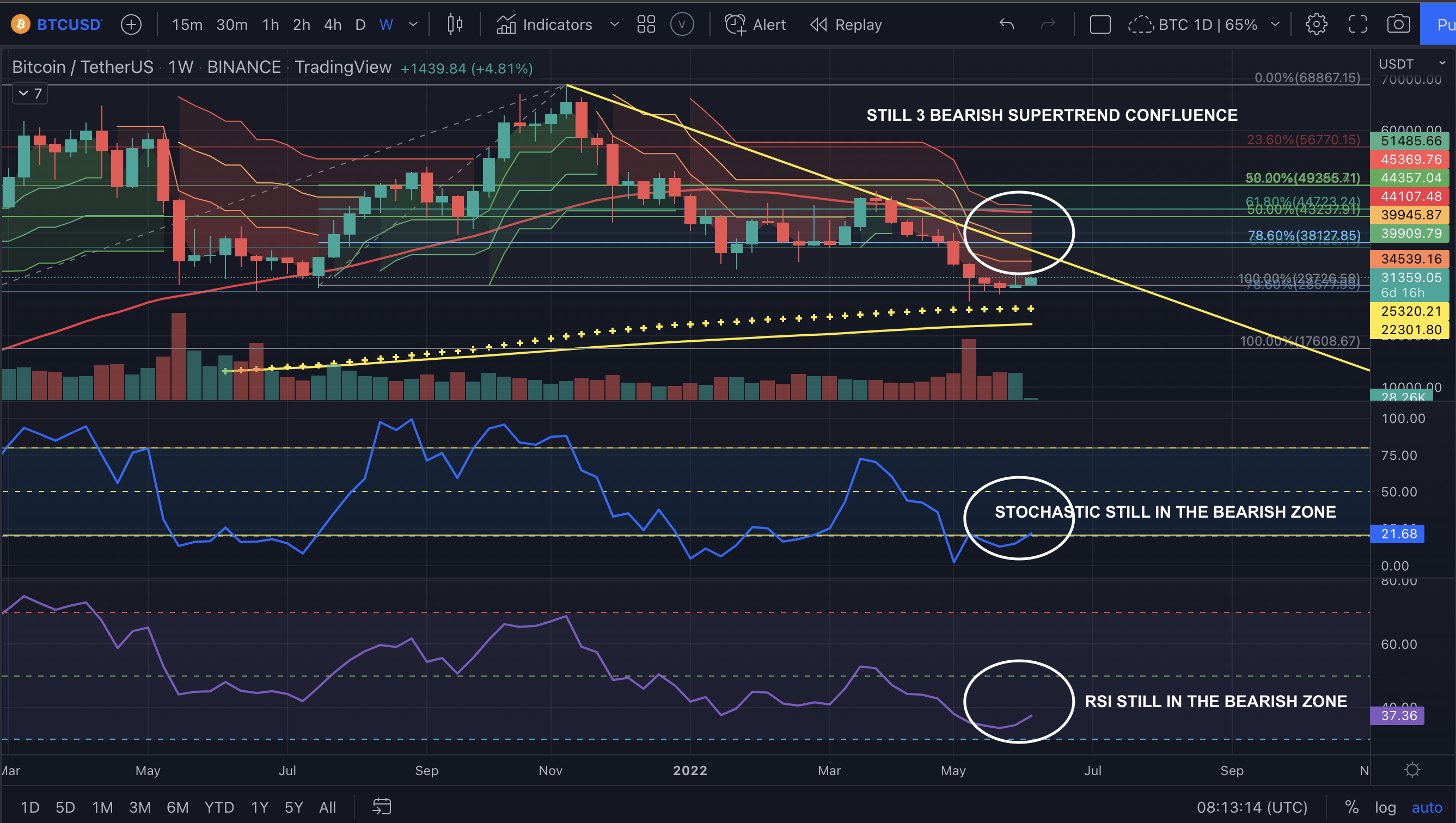Click the +1439.84 (+4.81%) price change
The width and height of the screenshot is (1456, 823).
467,69
